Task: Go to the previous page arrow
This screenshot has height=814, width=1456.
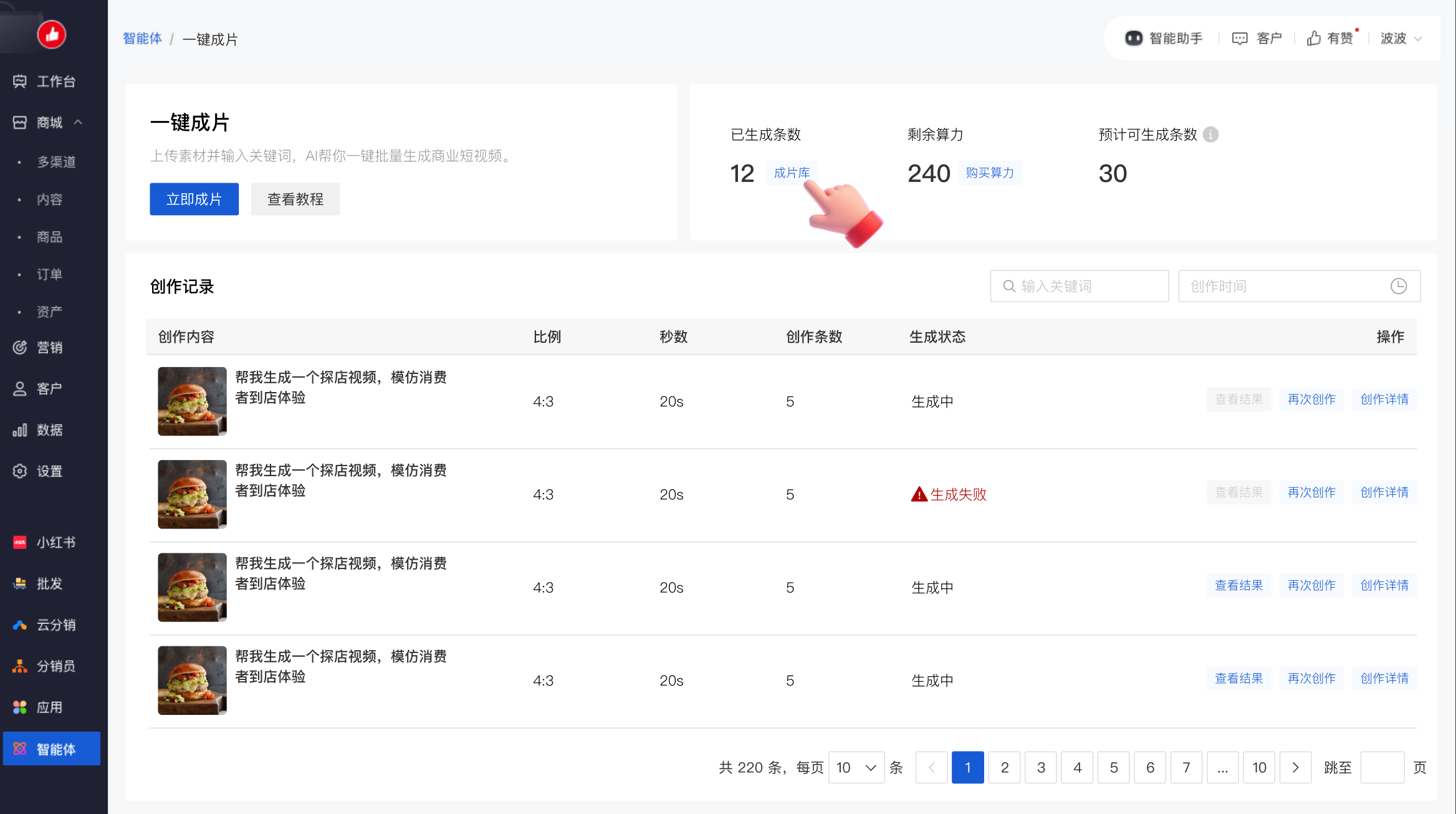Action: pos(931,767)
